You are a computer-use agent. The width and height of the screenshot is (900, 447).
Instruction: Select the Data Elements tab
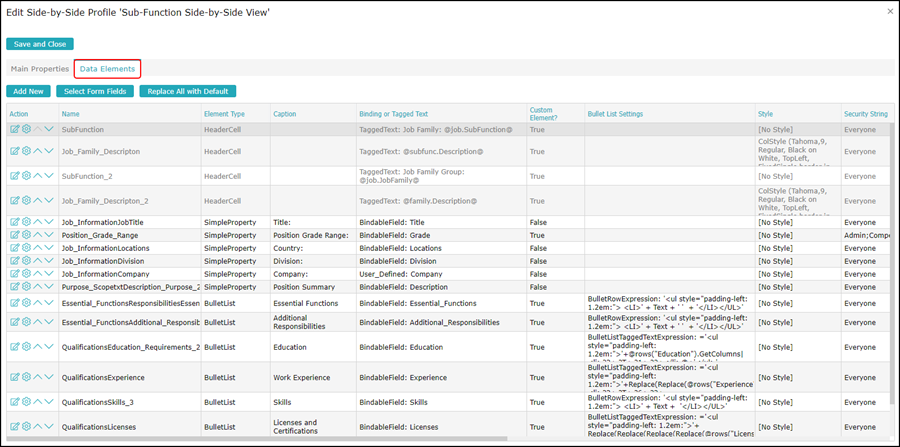point(107,69)
